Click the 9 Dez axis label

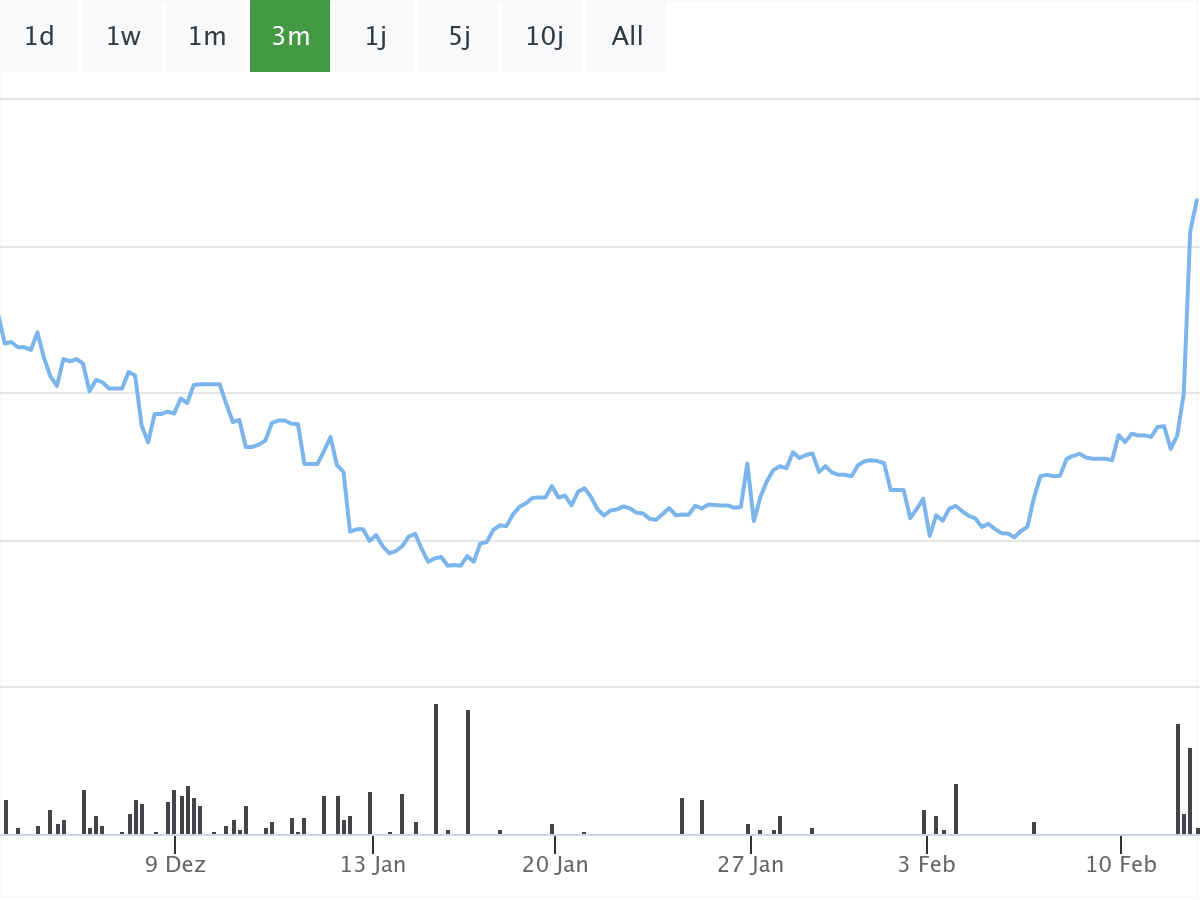pyautogui.click(x=175, y=864)
